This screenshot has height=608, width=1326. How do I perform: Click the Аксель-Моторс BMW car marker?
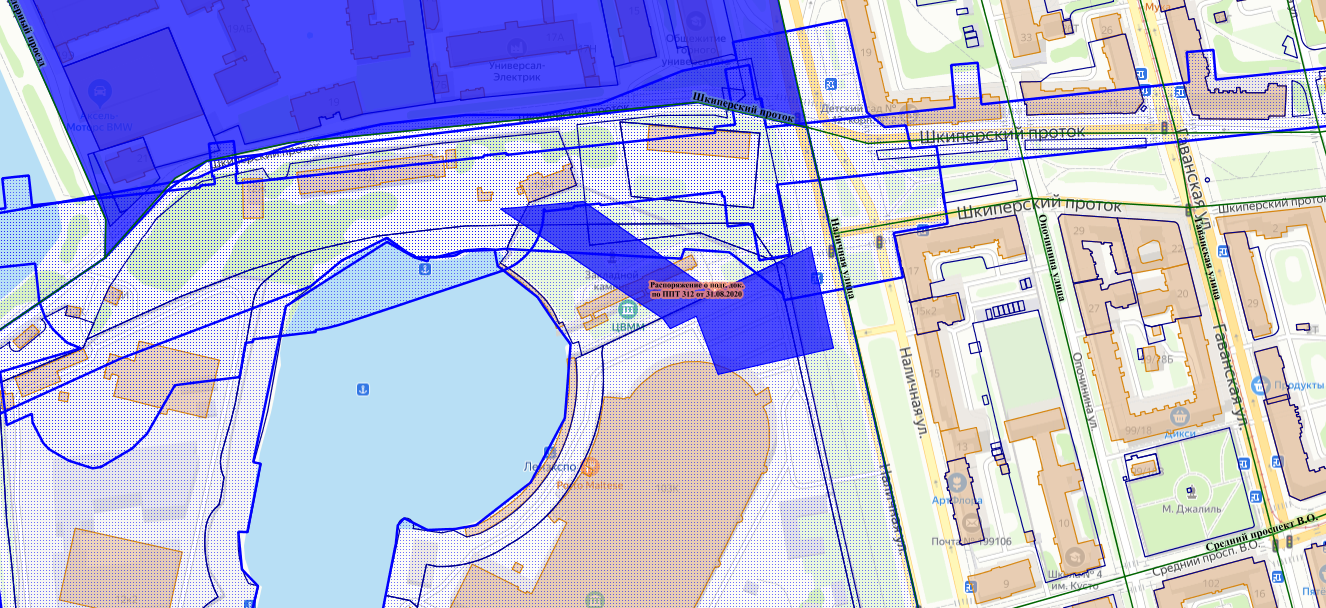99,95
